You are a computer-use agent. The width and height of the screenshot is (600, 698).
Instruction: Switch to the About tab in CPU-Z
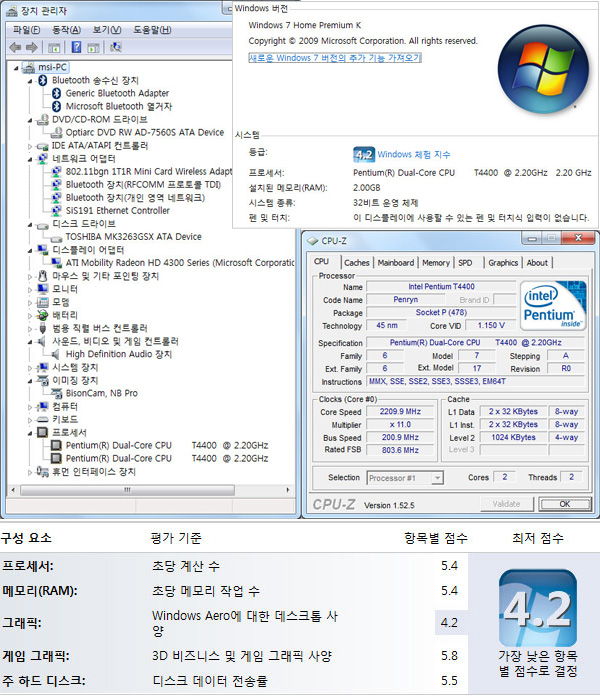[537, 263]
